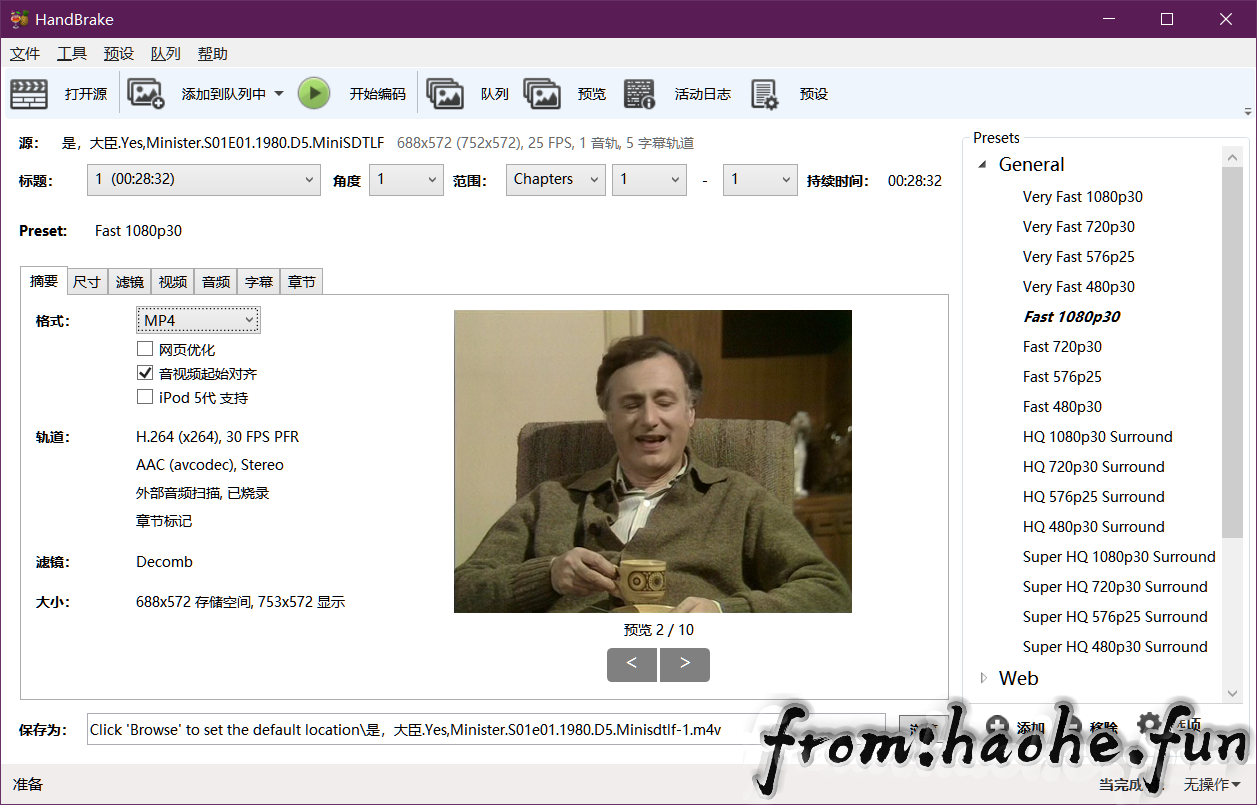Select the Super HQ 480p30 Surround preset
Viewport: 1257px width, 805px height.
(1115, 647)
